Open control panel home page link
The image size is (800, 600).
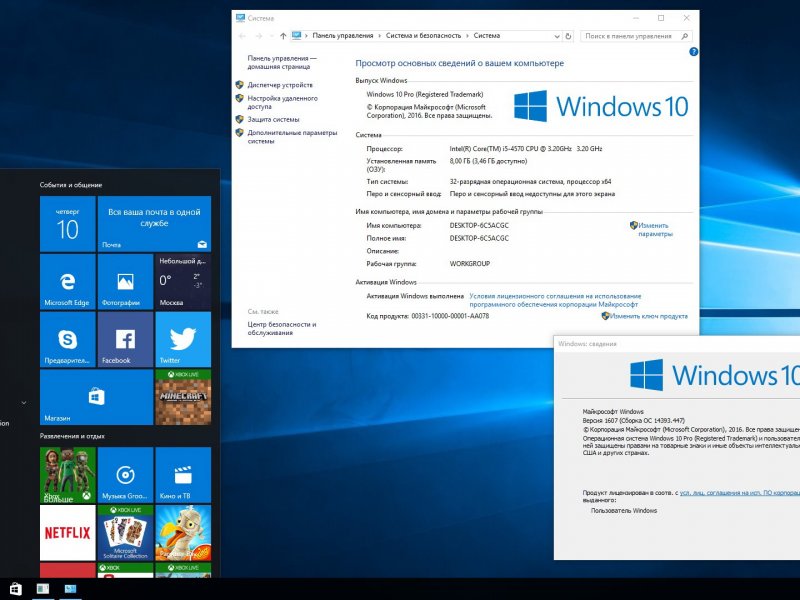point(282,62)
